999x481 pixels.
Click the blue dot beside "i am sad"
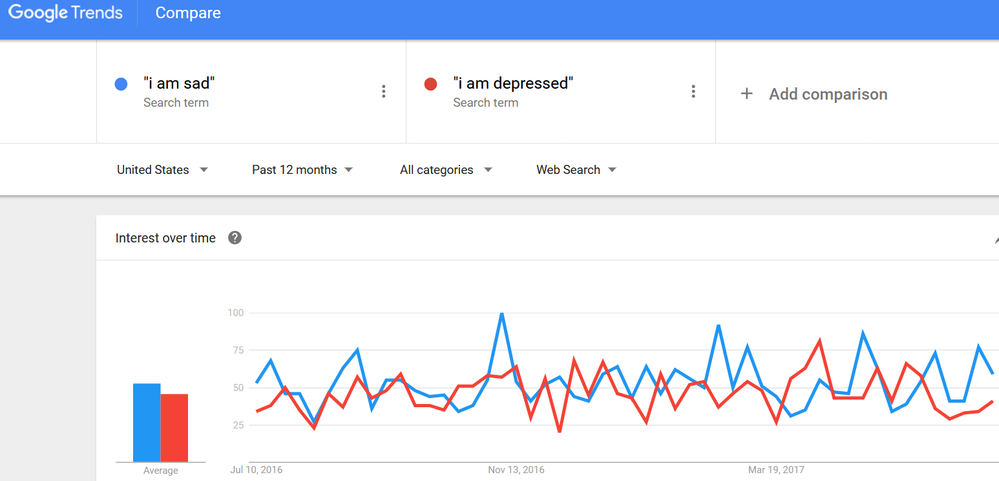[121, 83]
